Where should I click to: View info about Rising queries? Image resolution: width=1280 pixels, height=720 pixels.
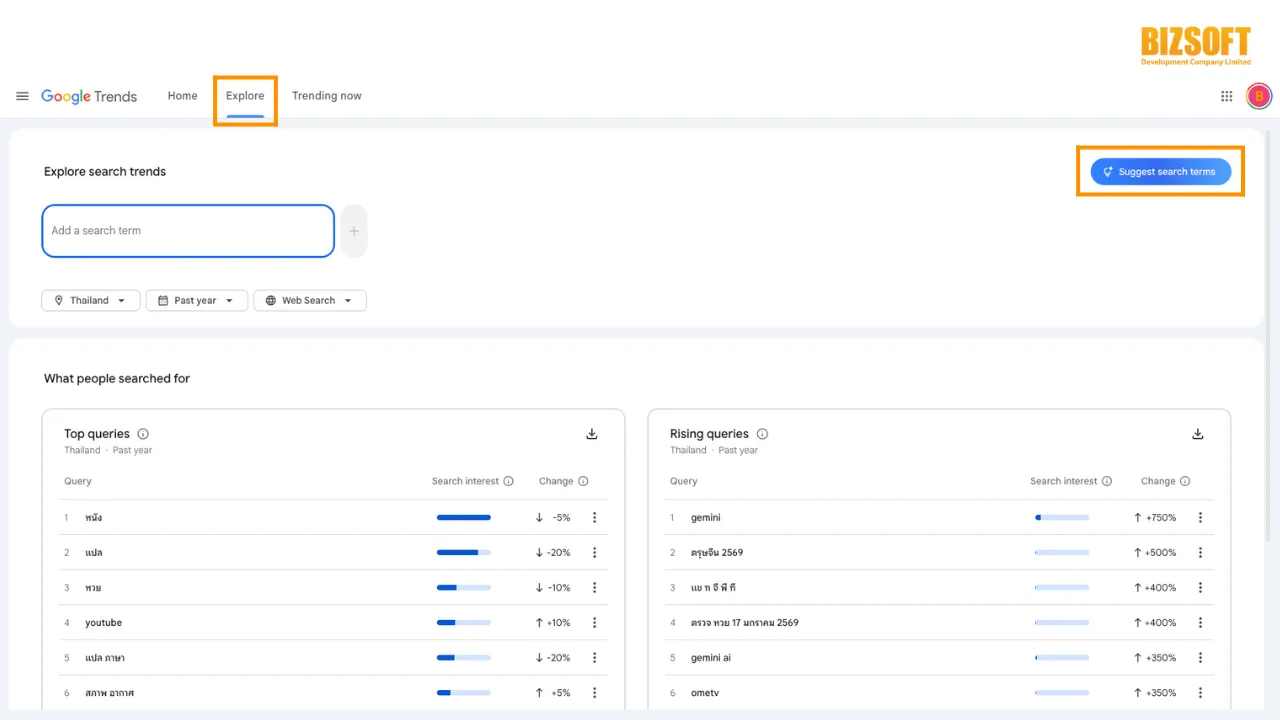click(762, 434)
